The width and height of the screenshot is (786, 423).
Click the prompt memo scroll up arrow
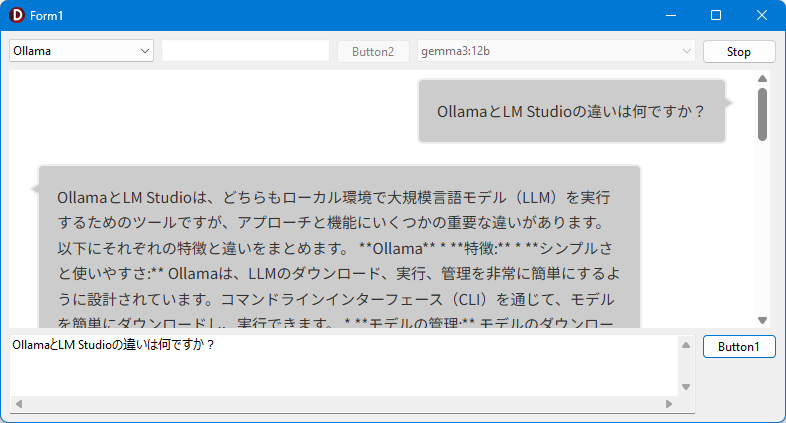click(686, 345)
